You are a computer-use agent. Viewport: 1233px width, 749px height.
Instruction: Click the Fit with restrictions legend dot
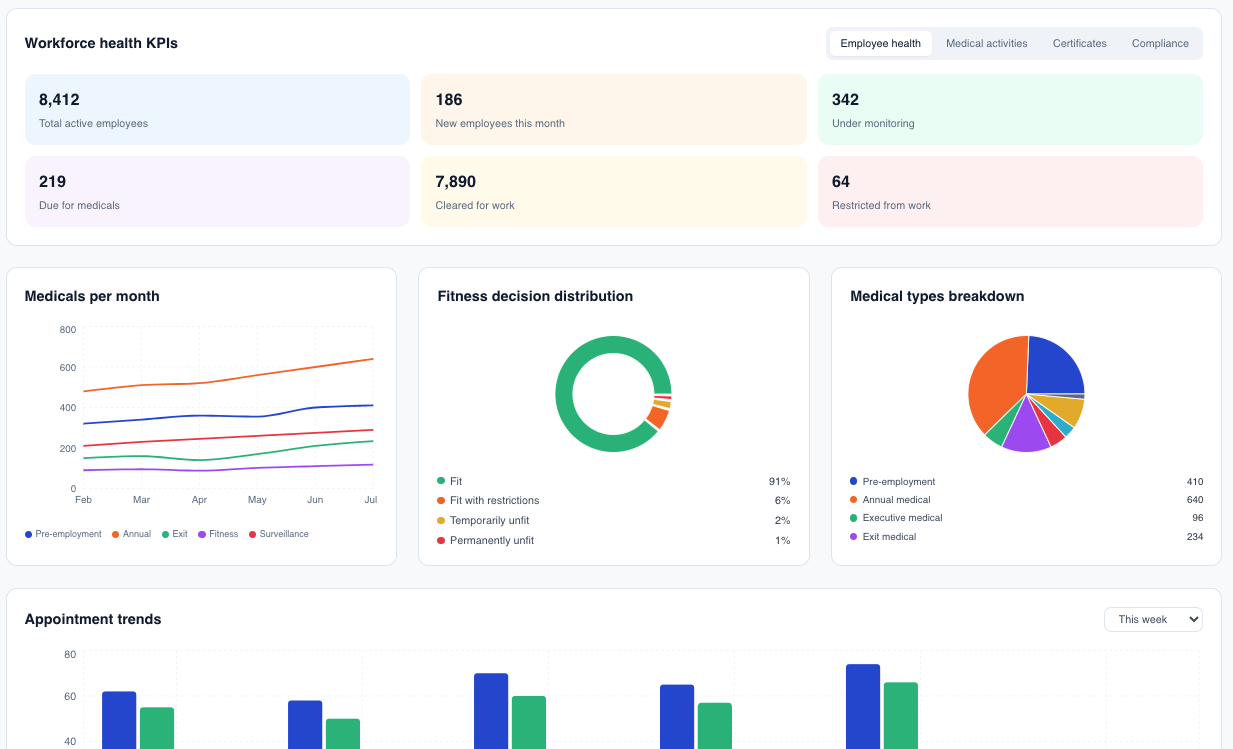[x=441, y=500]
